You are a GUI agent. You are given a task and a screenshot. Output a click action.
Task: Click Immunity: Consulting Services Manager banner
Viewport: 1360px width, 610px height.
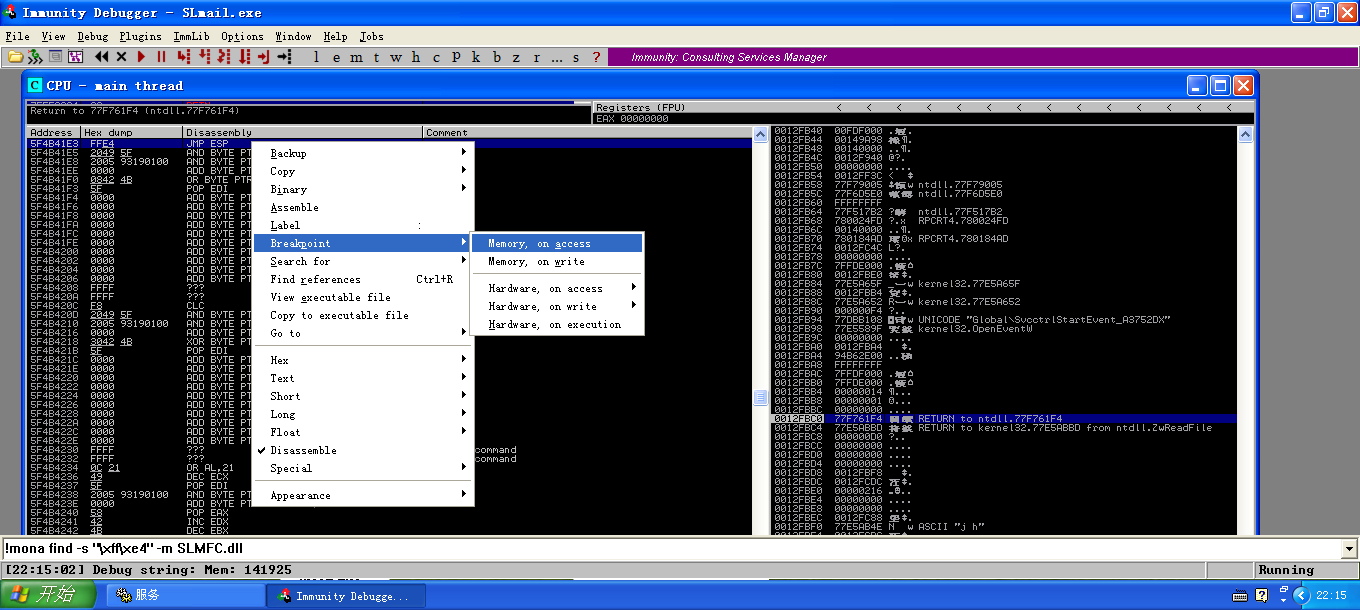point(729,57)
